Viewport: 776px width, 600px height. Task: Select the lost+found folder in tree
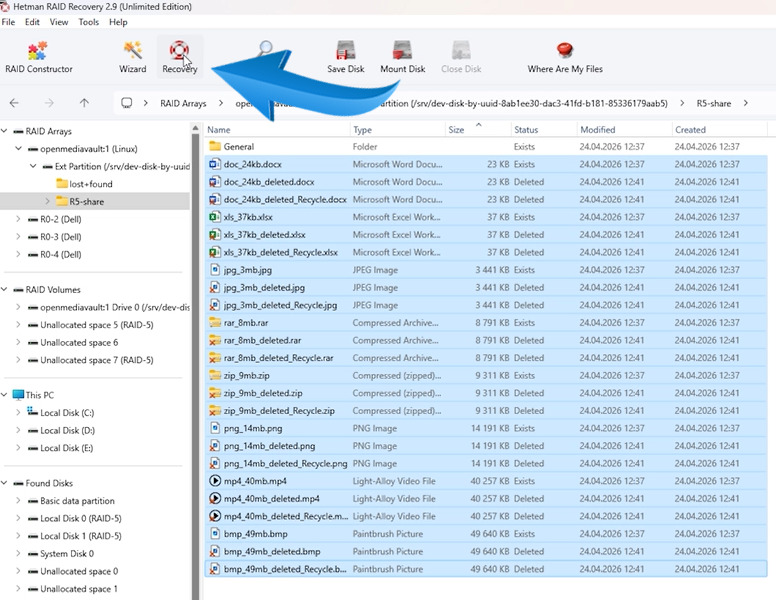click(x=91, y=184)
